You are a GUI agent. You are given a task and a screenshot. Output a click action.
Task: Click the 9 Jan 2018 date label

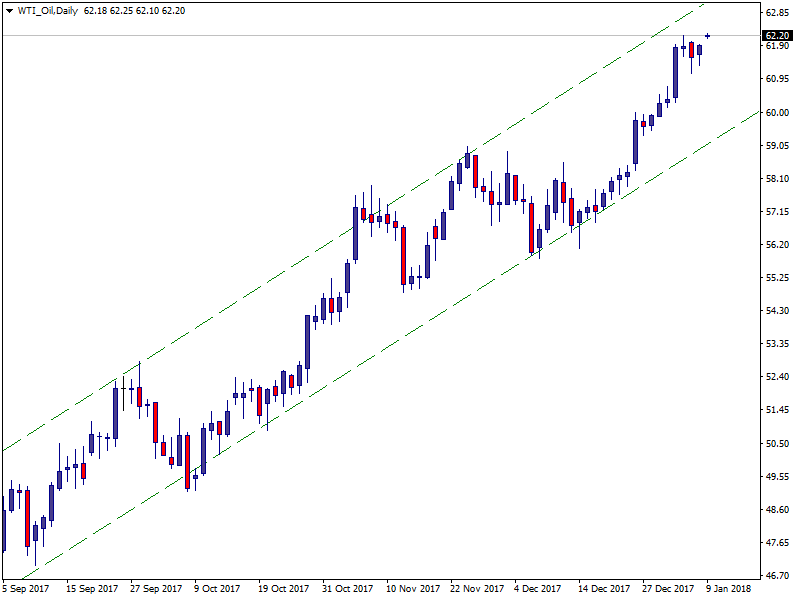[729, 589]
